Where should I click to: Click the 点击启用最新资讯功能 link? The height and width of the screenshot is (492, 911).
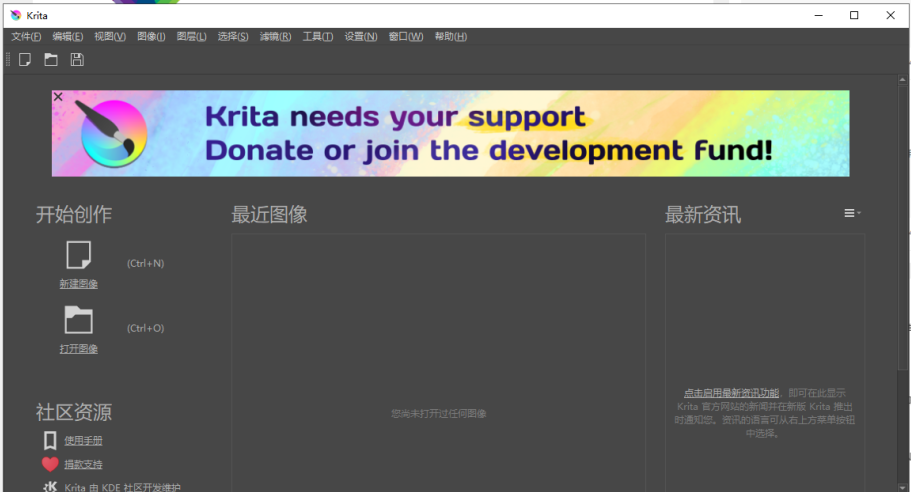731,393
